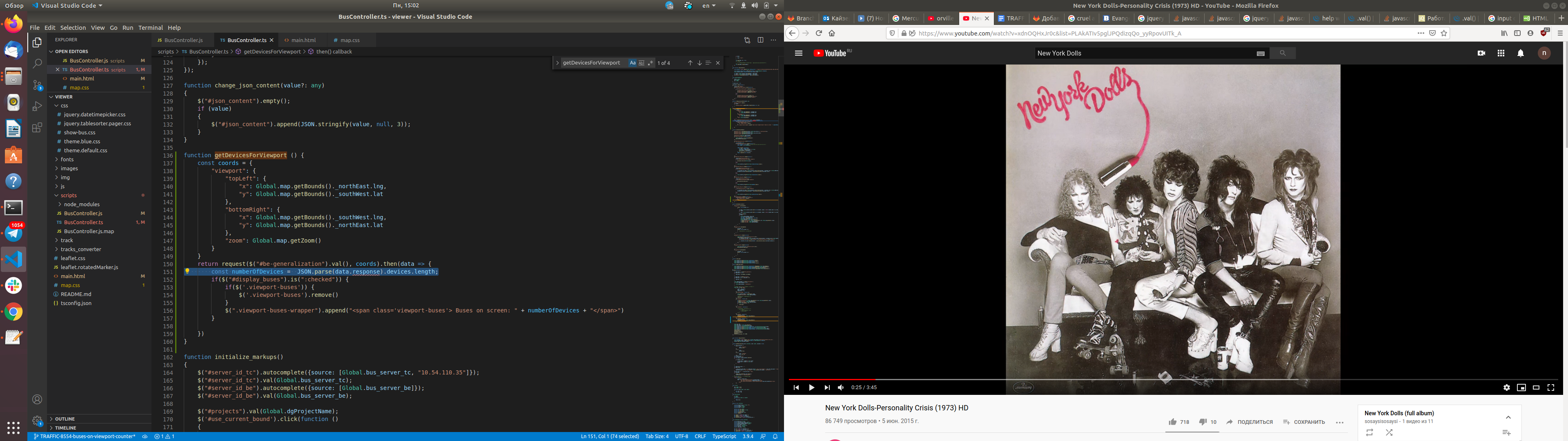This screenshot has width=1568, height=441.
Task: Toggle Match Whole Word in the find widget
Action: [x=641, y=63]
